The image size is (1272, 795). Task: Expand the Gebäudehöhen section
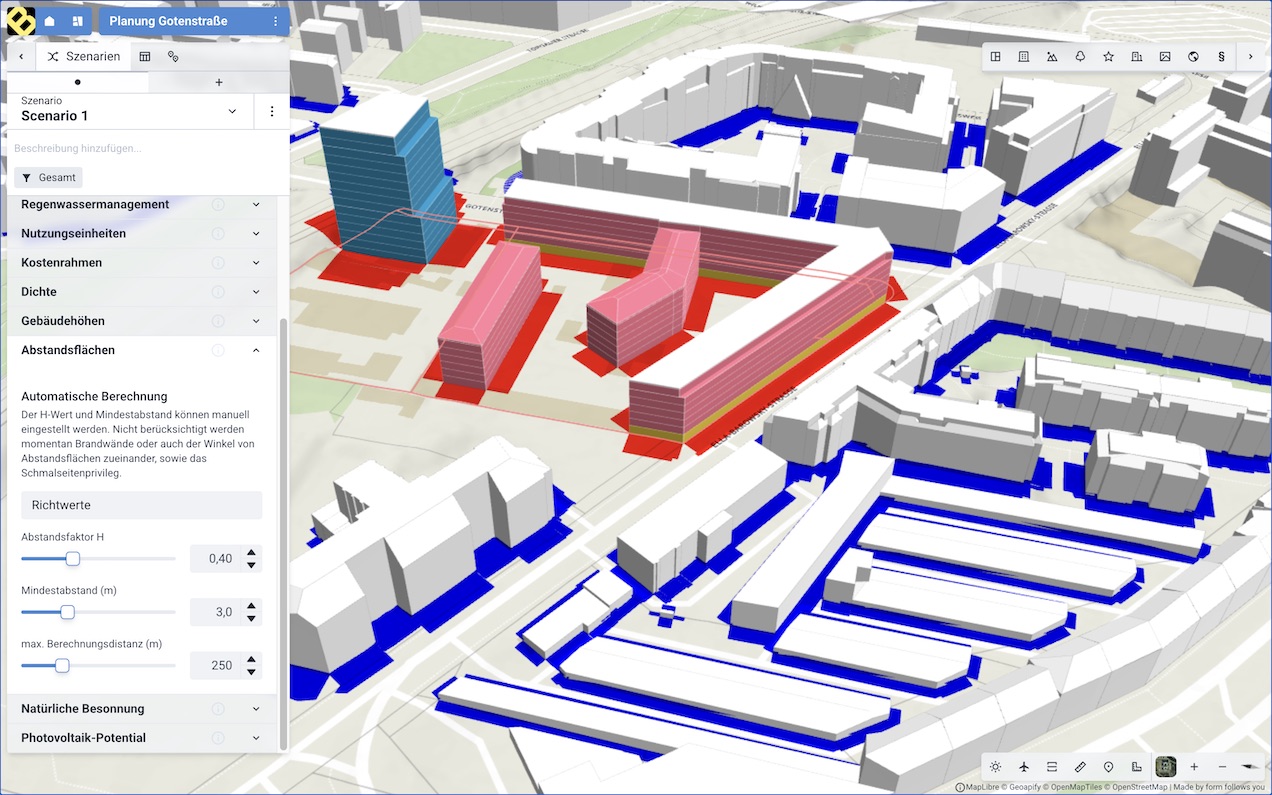[x=256, y=321]
